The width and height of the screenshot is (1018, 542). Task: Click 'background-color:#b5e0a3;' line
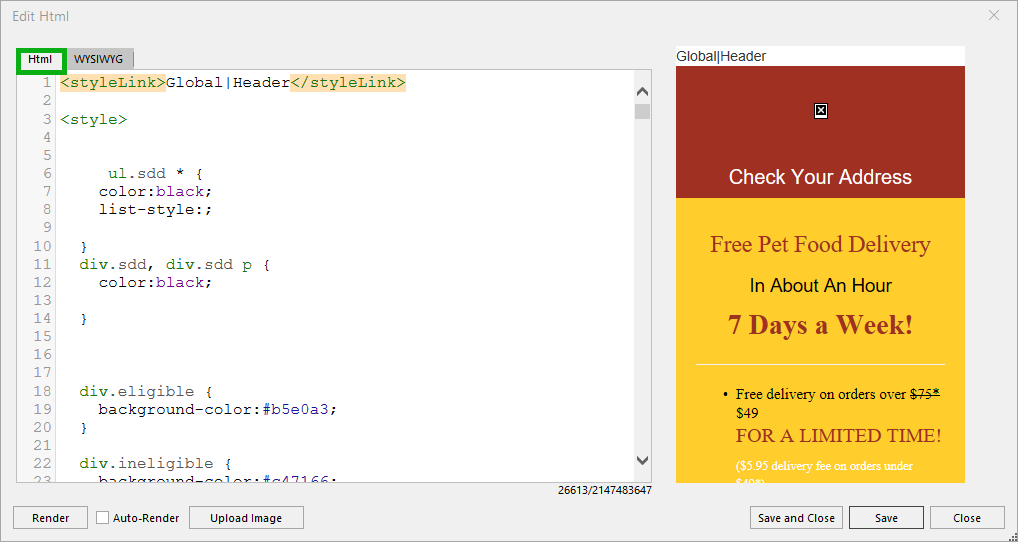tap(218, 410)
